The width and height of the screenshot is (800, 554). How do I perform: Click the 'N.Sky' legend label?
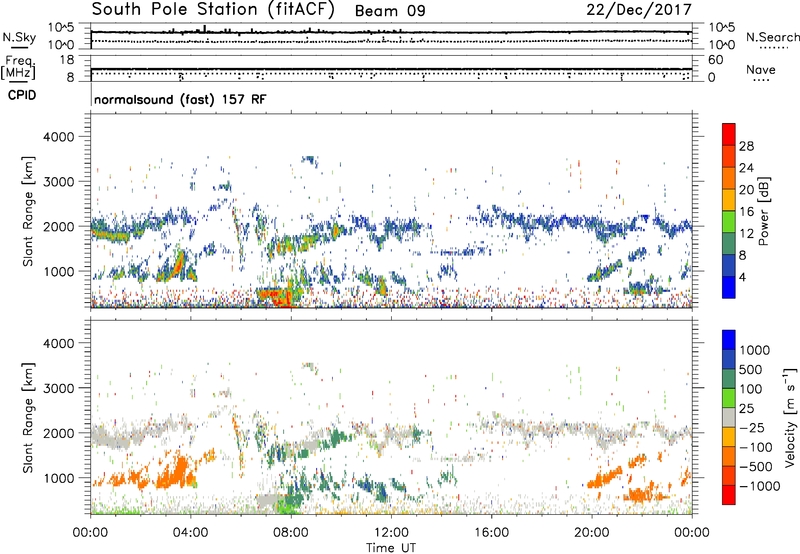click(x=19, y=37)
